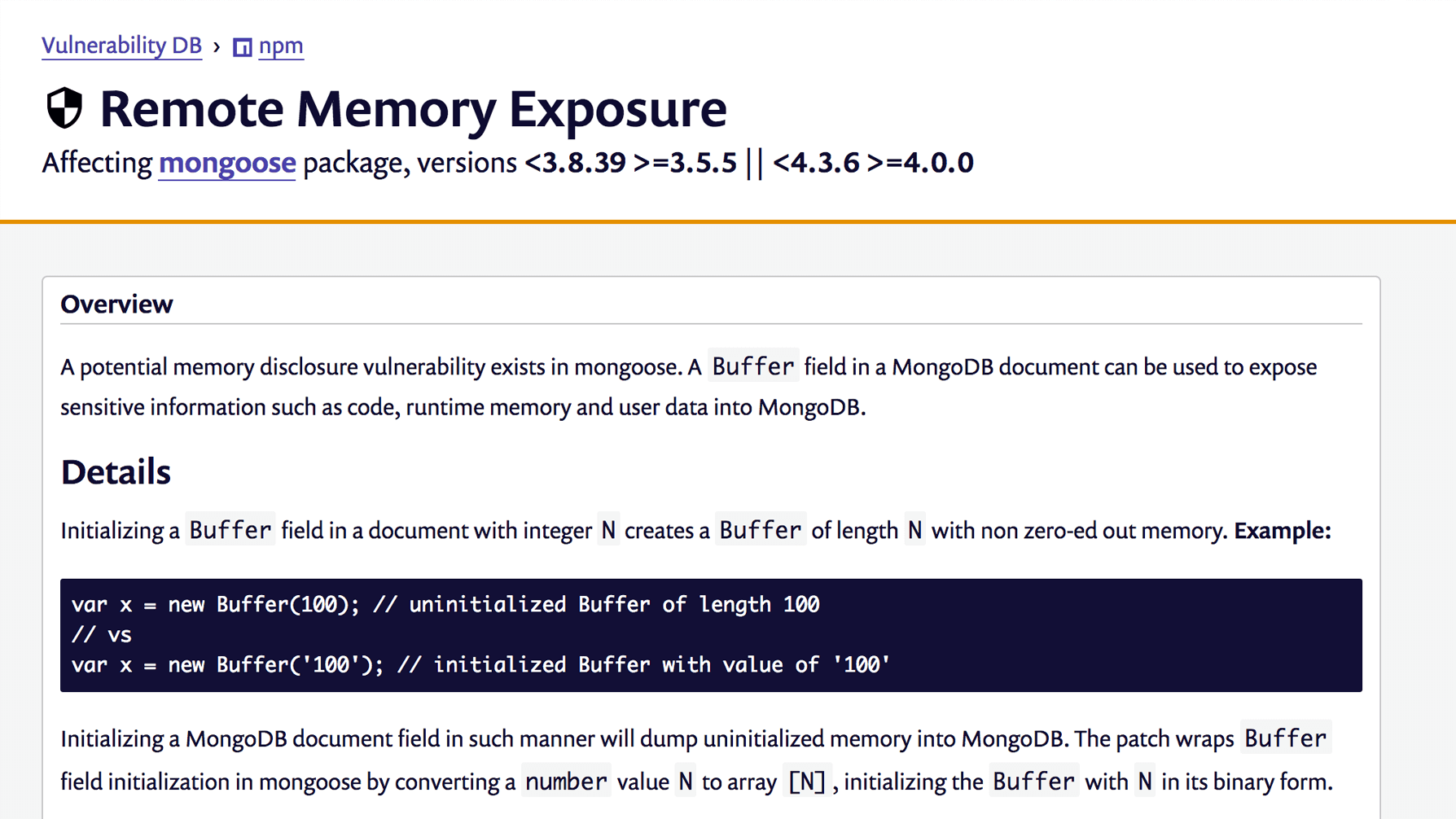The width and height of the screenshot is (1456, 819).
Task: Click the npm package-manager icon in the breadcrumb
Action: pos(241,46)
